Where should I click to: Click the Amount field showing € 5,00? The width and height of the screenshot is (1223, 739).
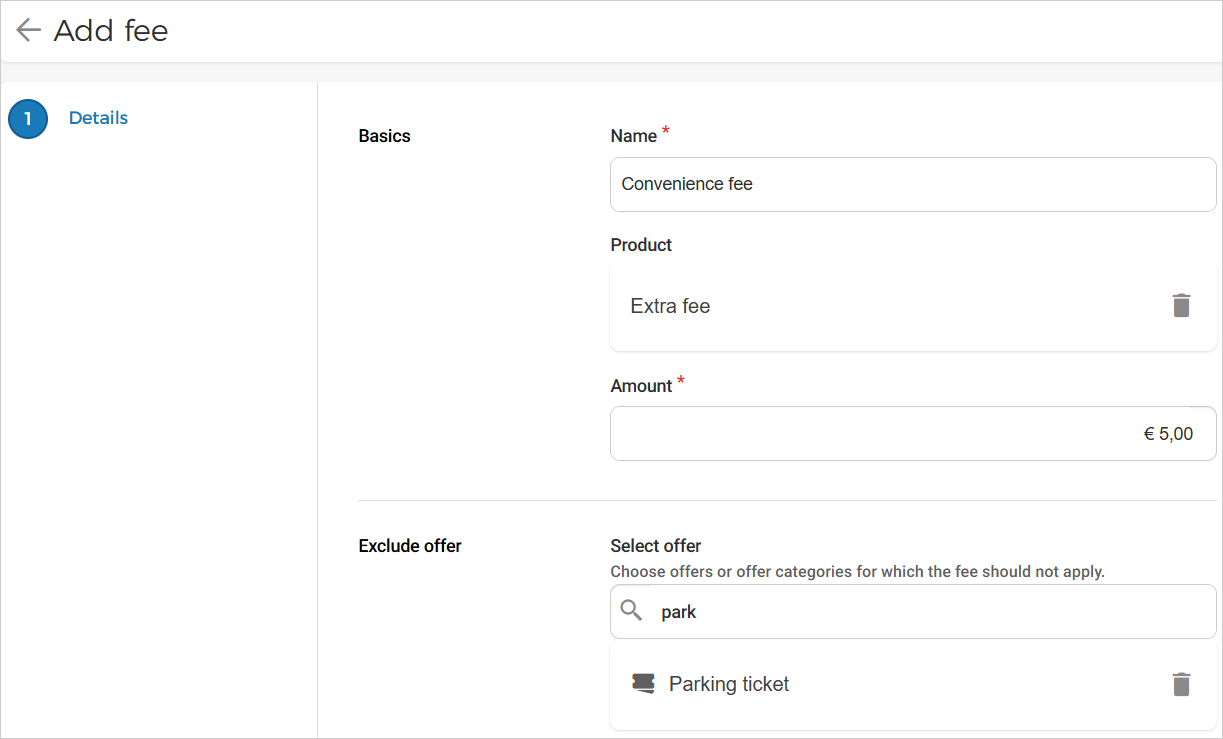913,433
